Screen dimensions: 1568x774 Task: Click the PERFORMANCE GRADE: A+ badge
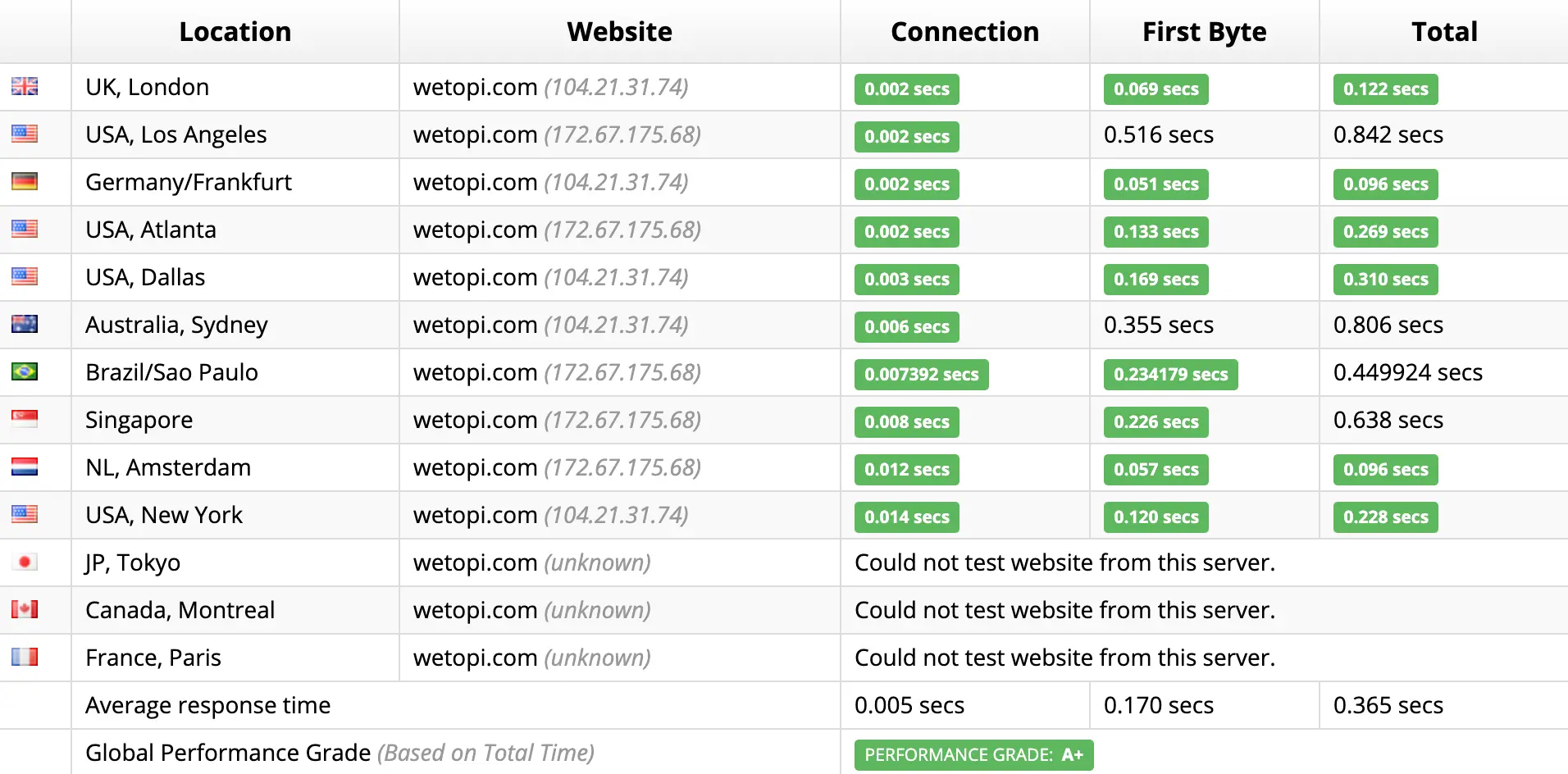pos(974,755)
